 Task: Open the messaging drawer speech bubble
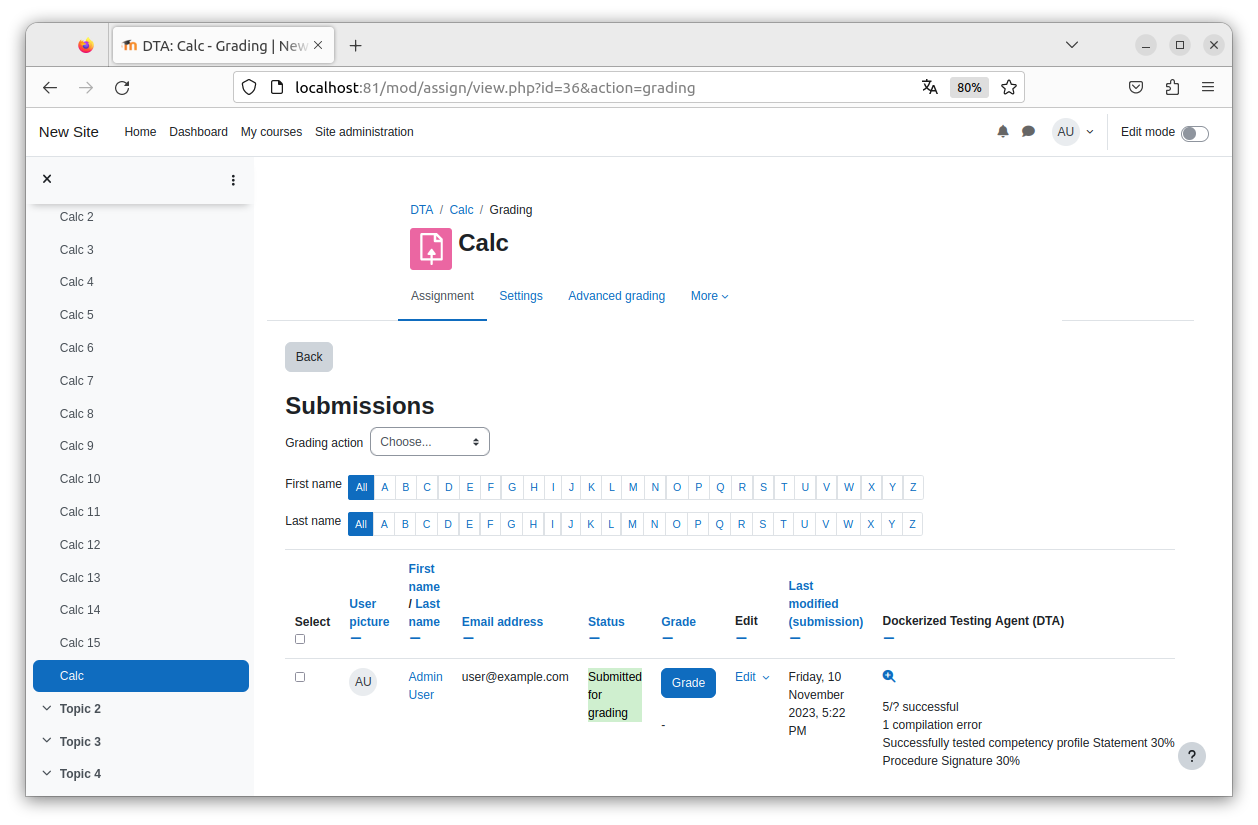click(1028, 132)
